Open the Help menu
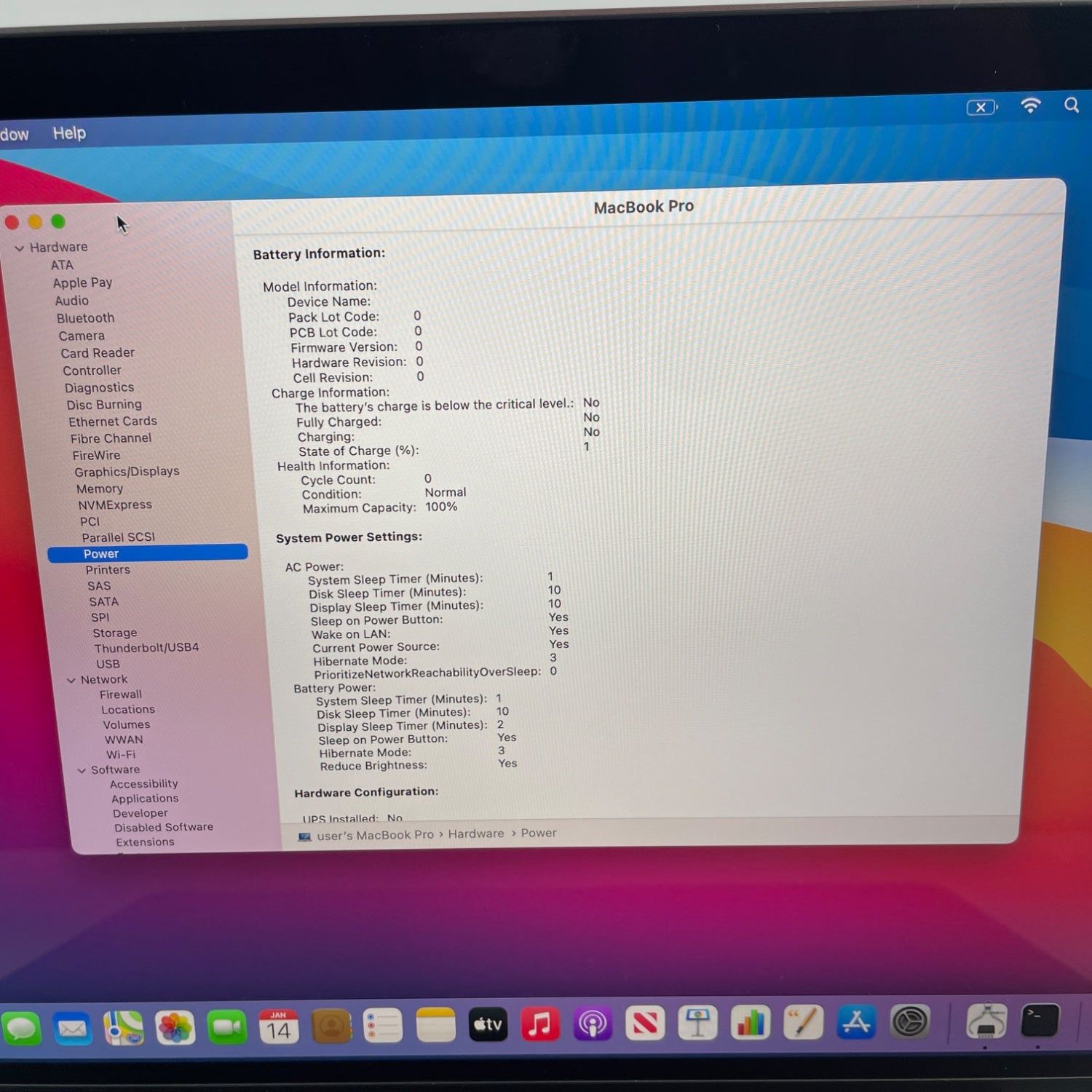The width and height of the screenshot is (1092, 1092). pyautogui.click(x=69, y=133)
